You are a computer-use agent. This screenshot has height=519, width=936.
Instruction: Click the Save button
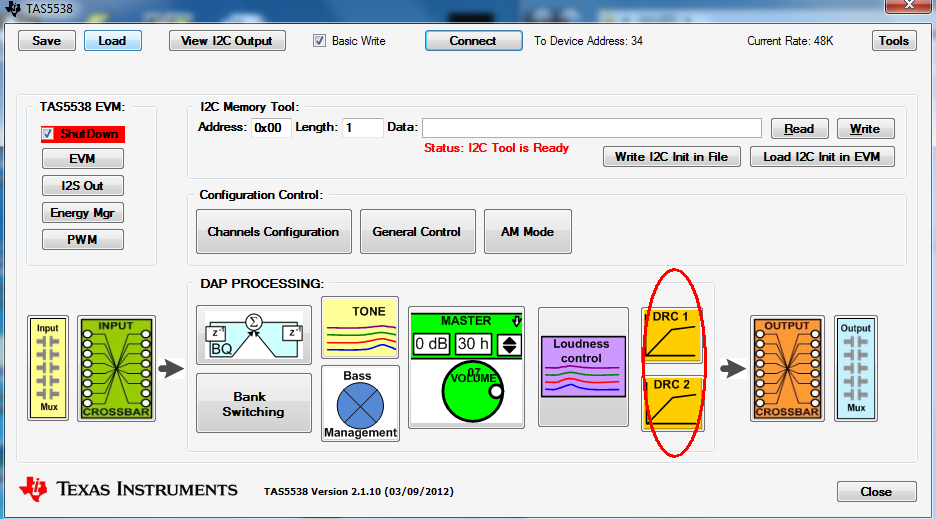47,41
